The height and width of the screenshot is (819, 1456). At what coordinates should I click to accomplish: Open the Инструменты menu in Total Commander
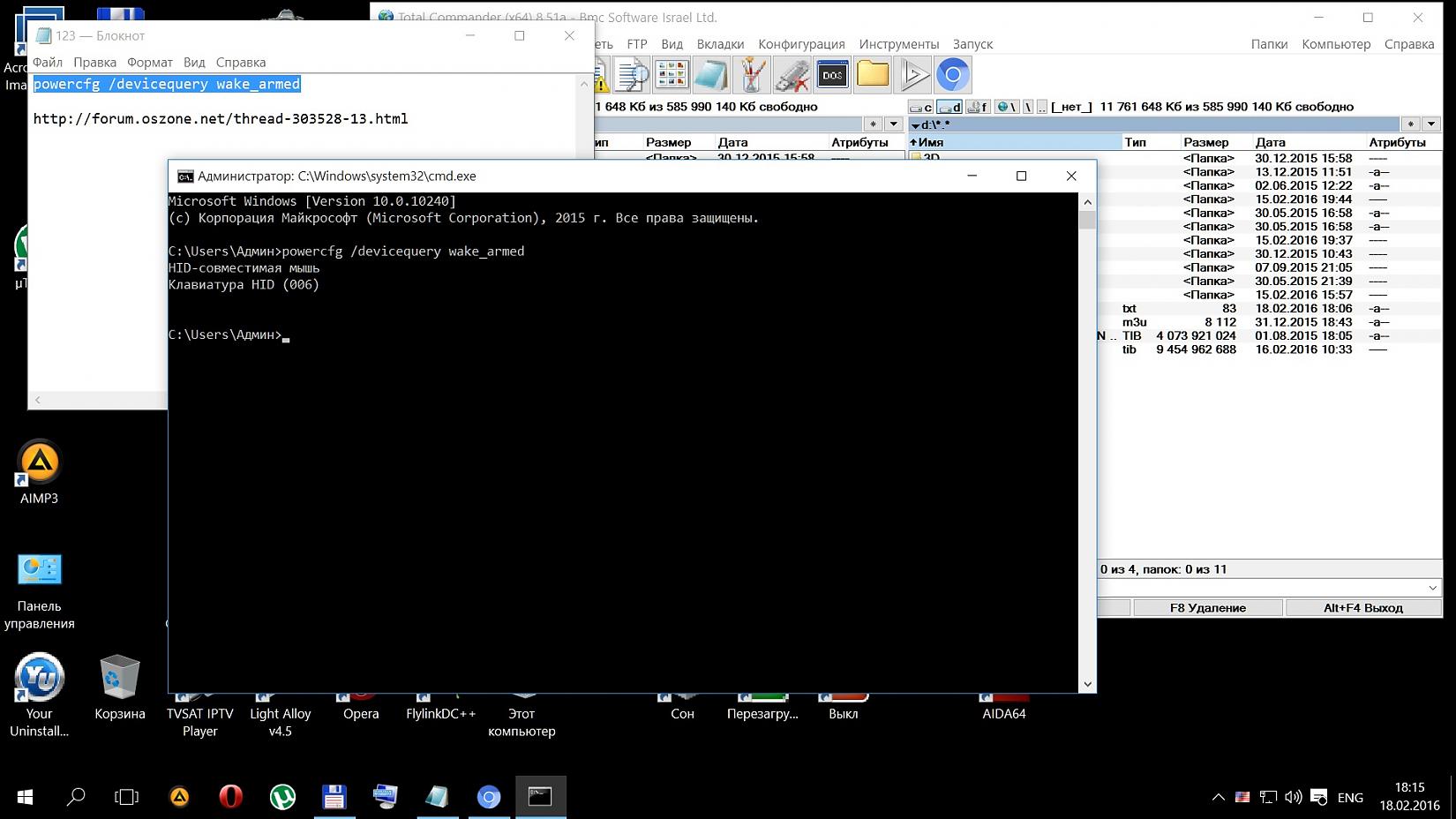coord(899,44)
